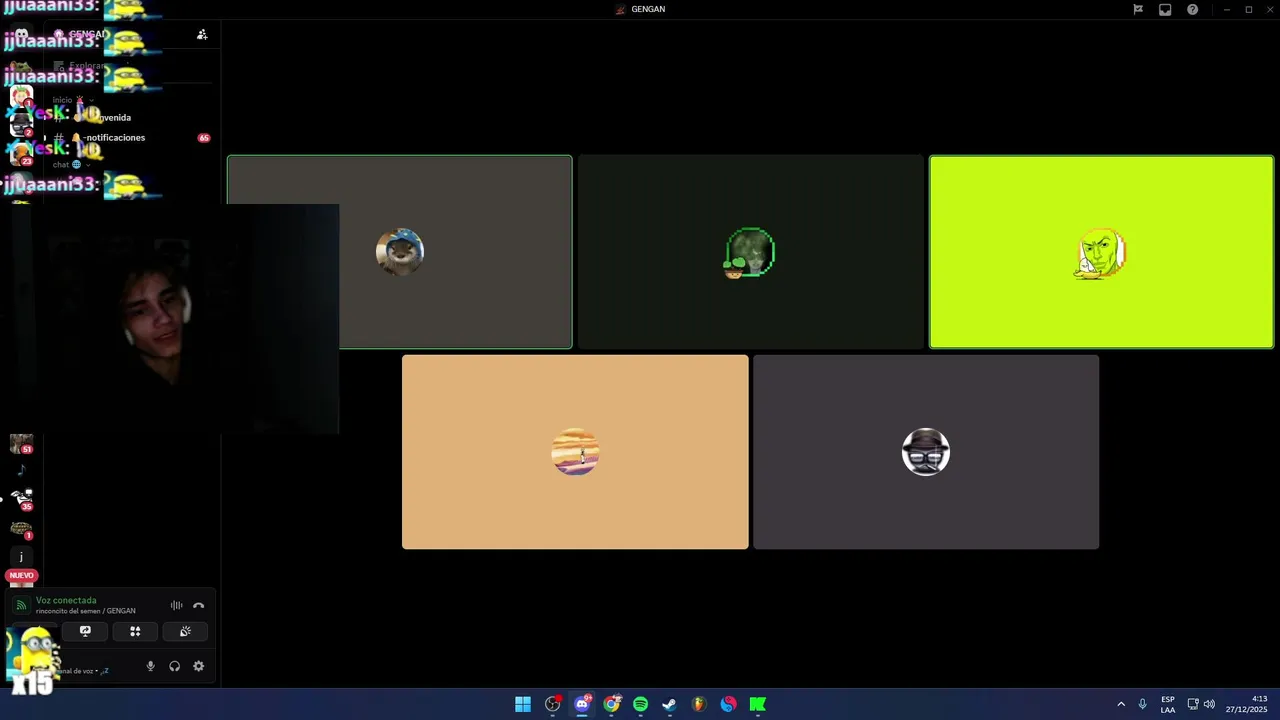Open the Discord help icon
Image resolution: width=1280 pixels, height=720 pixels.
coord(1193,9)
